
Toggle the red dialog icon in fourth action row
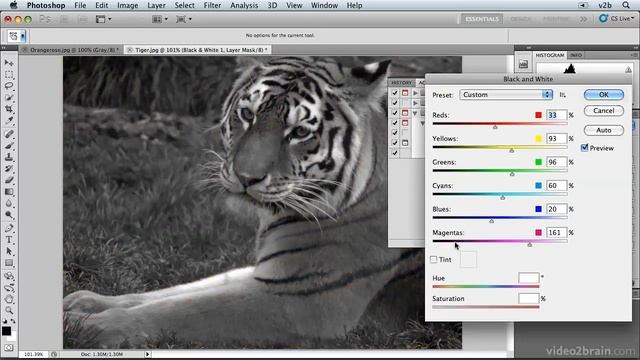405,123
